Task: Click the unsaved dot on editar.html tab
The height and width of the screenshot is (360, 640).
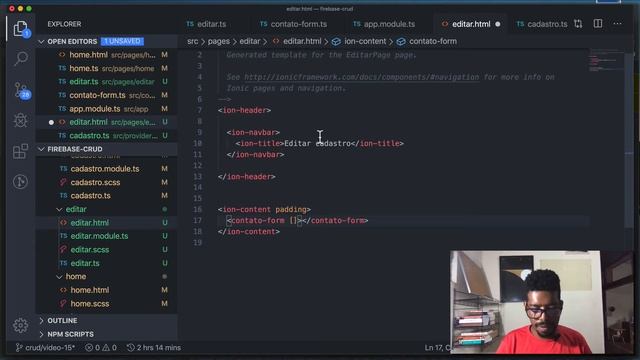Action: point(498,24)
